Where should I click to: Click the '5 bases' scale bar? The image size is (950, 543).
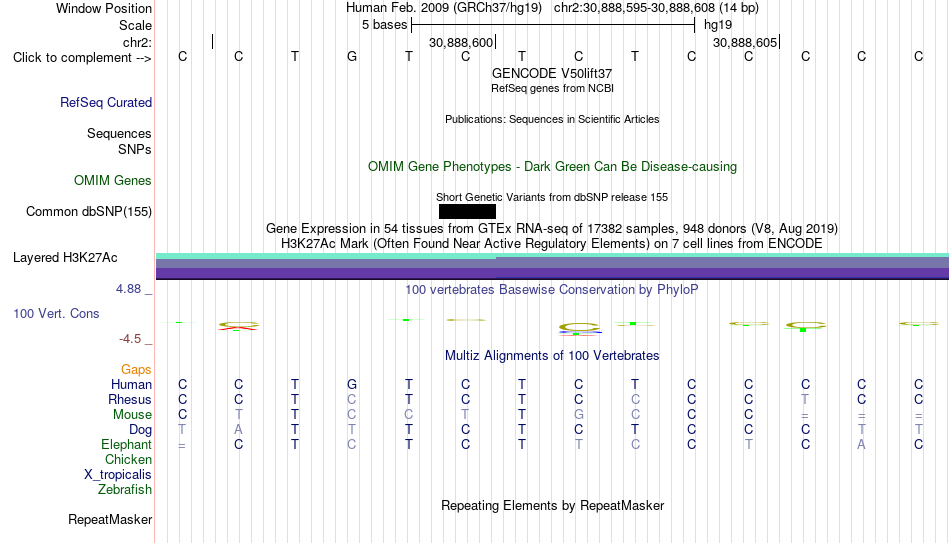coord(553,25)
